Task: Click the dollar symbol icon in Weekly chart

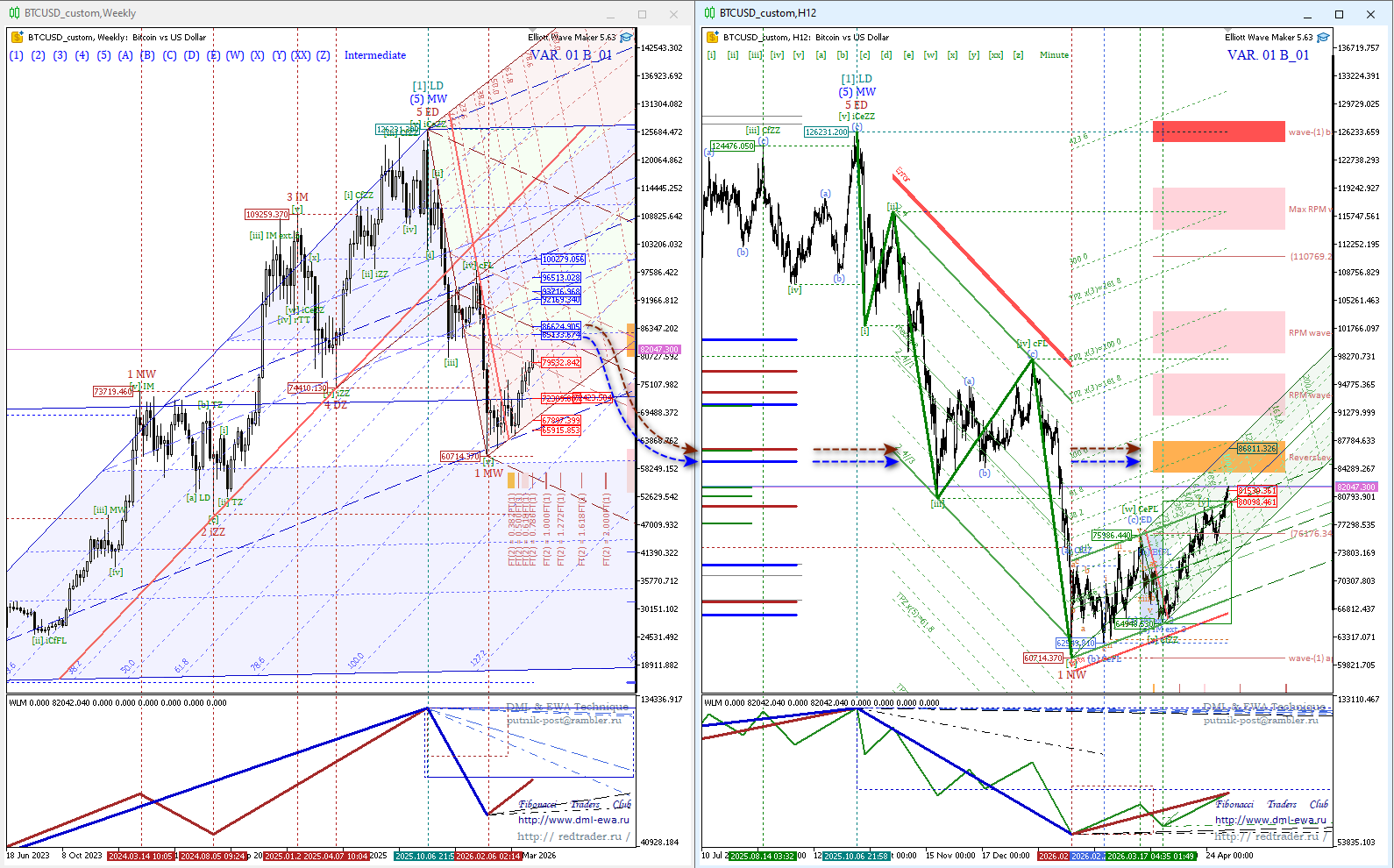Action: (18, 37)
